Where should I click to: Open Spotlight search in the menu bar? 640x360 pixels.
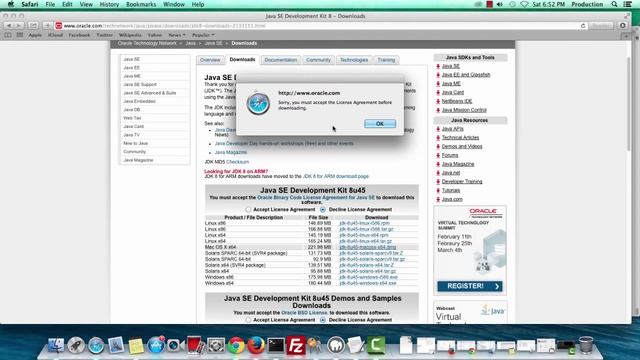tap(614, 4)
